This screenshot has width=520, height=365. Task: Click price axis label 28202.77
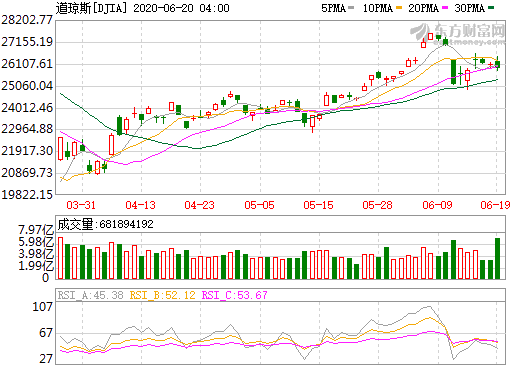pos(27,20)
